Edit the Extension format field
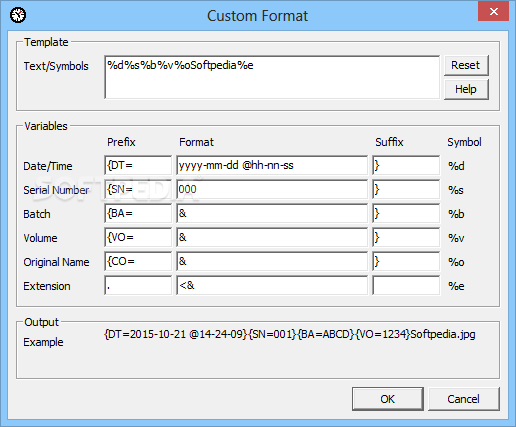Viewport: 516px width, 427px height. 272,285
